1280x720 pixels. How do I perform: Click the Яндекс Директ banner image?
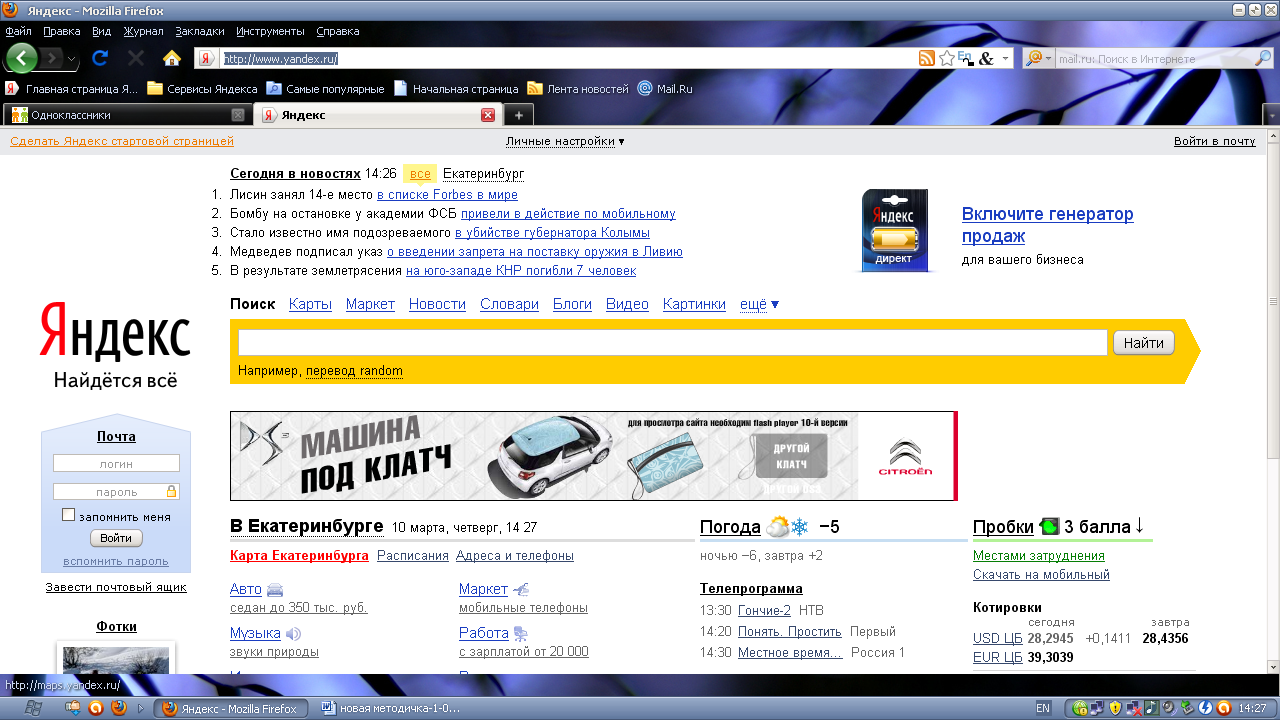coord(895,231)
